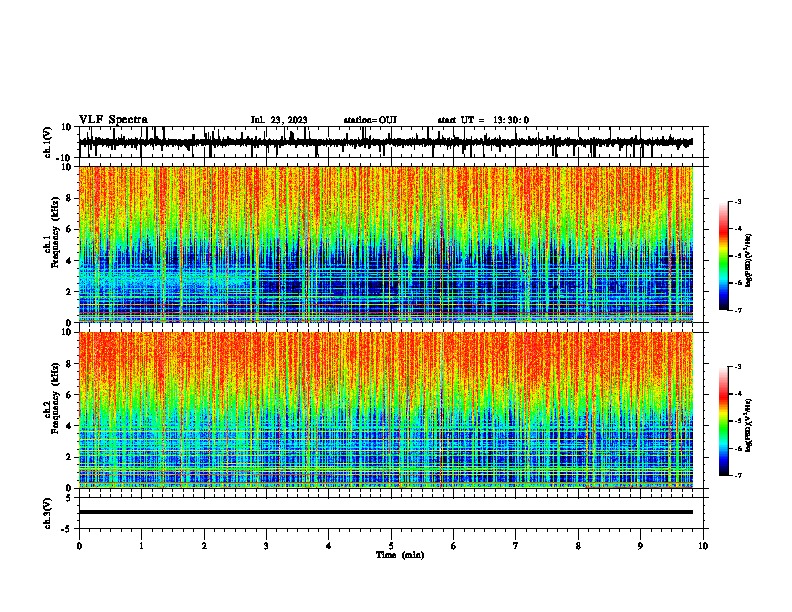The height and width of the screenshot is (612, 792).
Task: Select the "start UT = 13:30:0" text
Action: [483, 120]
